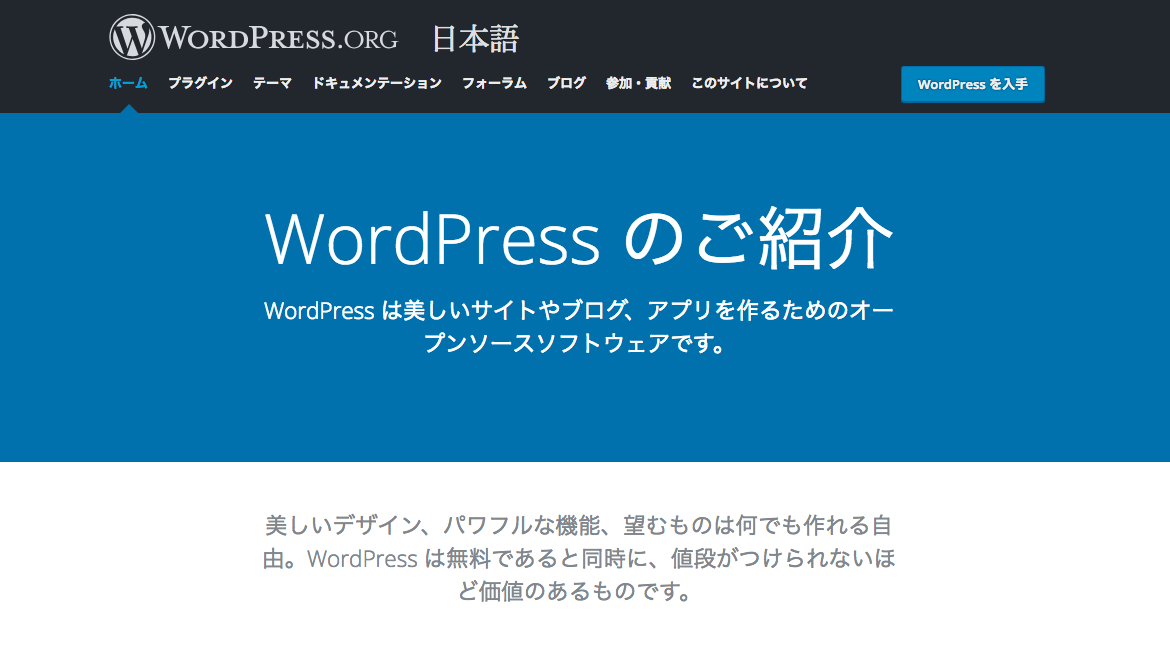Open ドキュメンテーション in the navigation
This screenshot has width=1170, height=649.
(377, 83)
